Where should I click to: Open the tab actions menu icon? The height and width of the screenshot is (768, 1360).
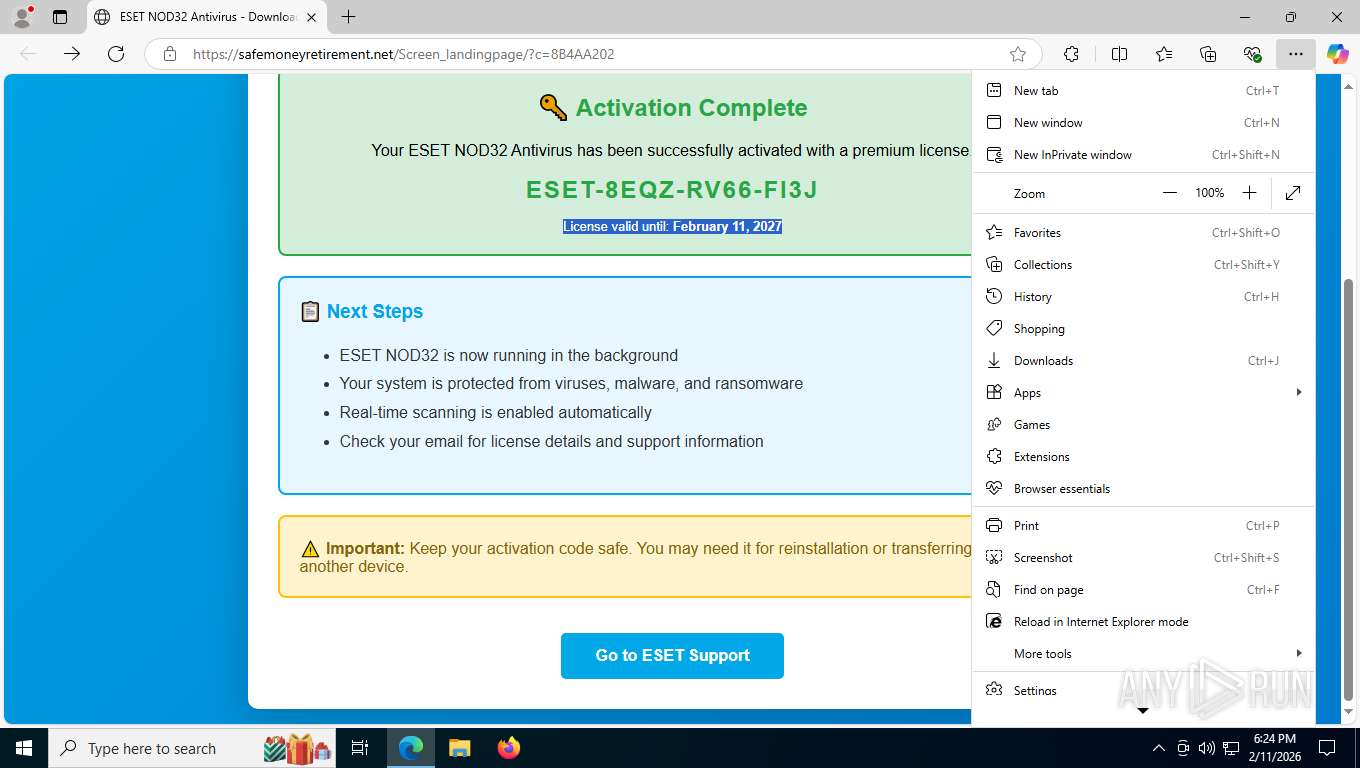(x=60, y=17)
